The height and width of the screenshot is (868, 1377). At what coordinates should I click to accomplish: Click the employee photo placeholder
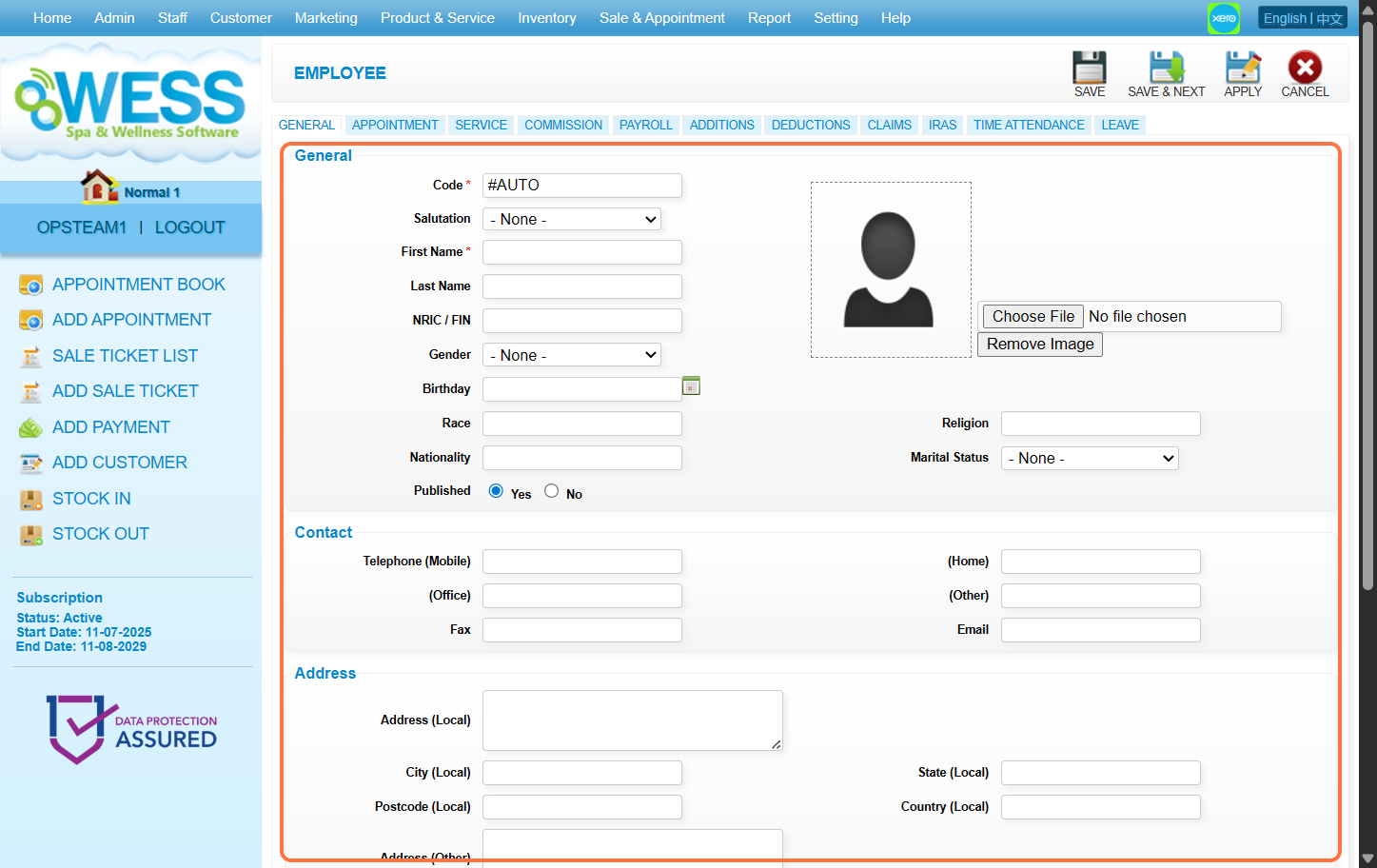890,270
